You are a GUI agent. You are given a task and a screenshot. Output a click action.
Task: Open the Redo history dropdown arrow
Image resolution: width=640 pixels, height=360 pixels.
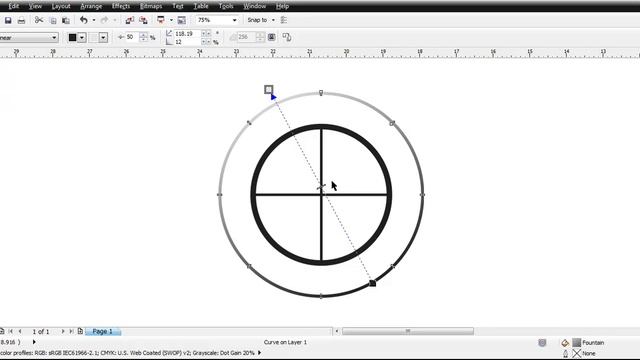click(115, 20)
